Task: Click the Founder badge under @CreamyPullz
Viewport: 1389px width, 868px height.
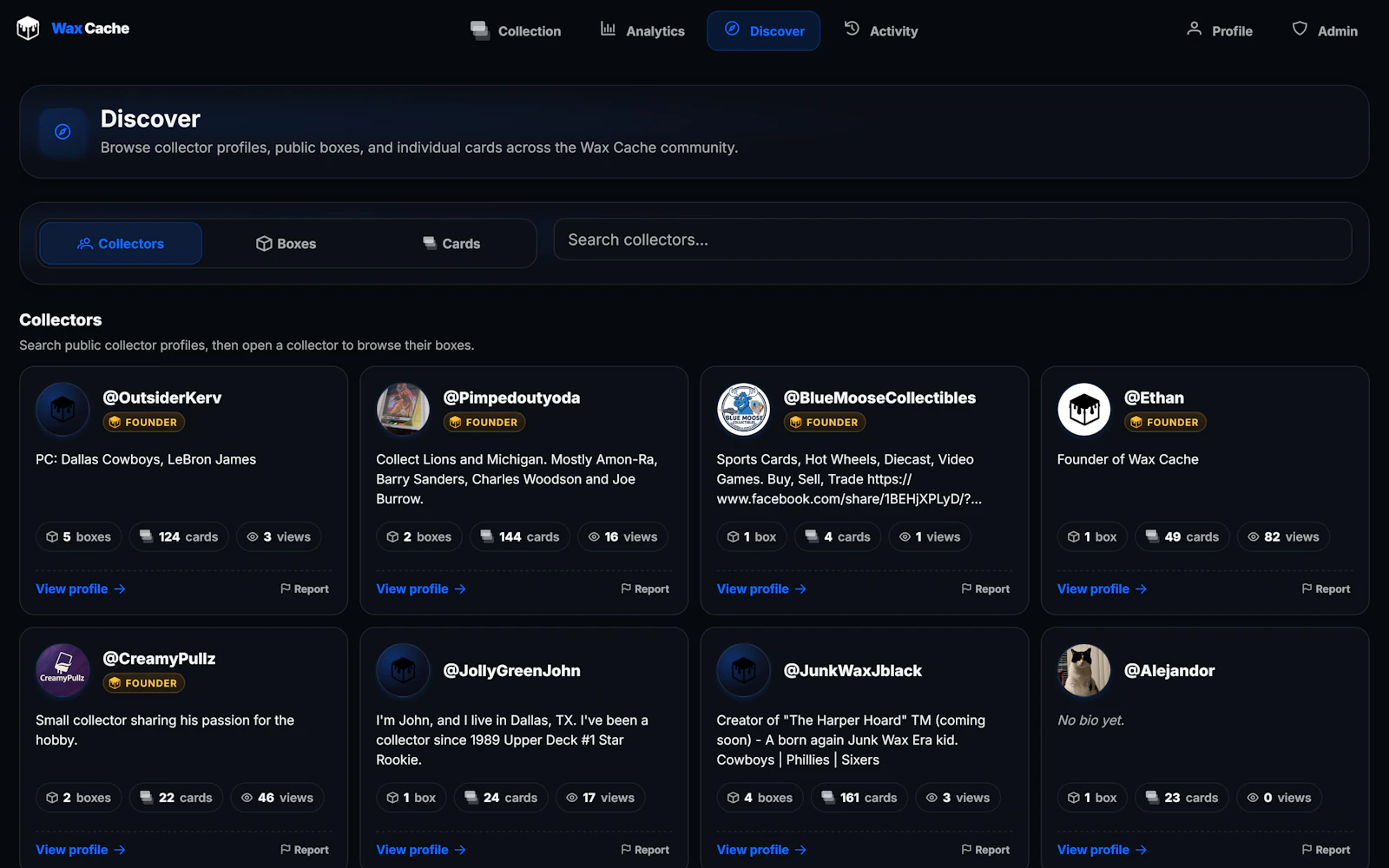Action: click(x=143, y=683)
